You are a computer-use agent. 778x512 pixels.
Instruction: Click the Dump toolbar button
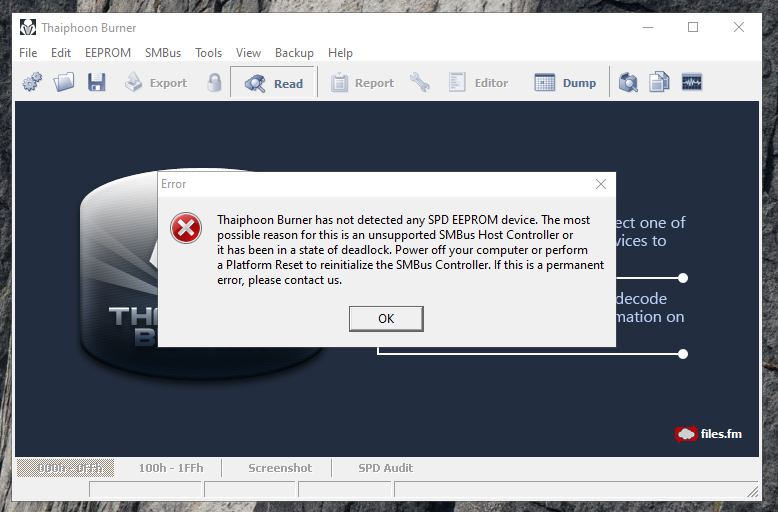tap(565, 83)
